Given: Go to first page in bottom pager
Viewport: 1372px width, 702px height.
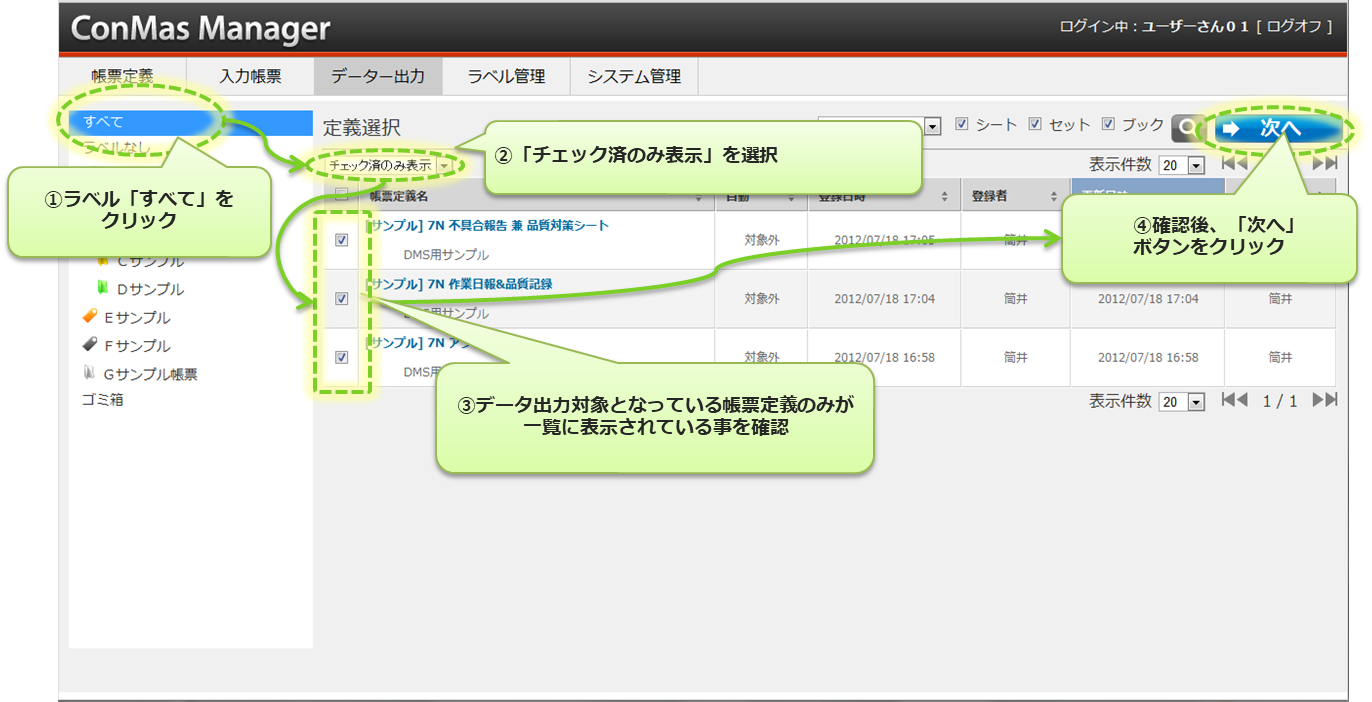Looking at the screenshot, I should click(x=1234, y=400).
